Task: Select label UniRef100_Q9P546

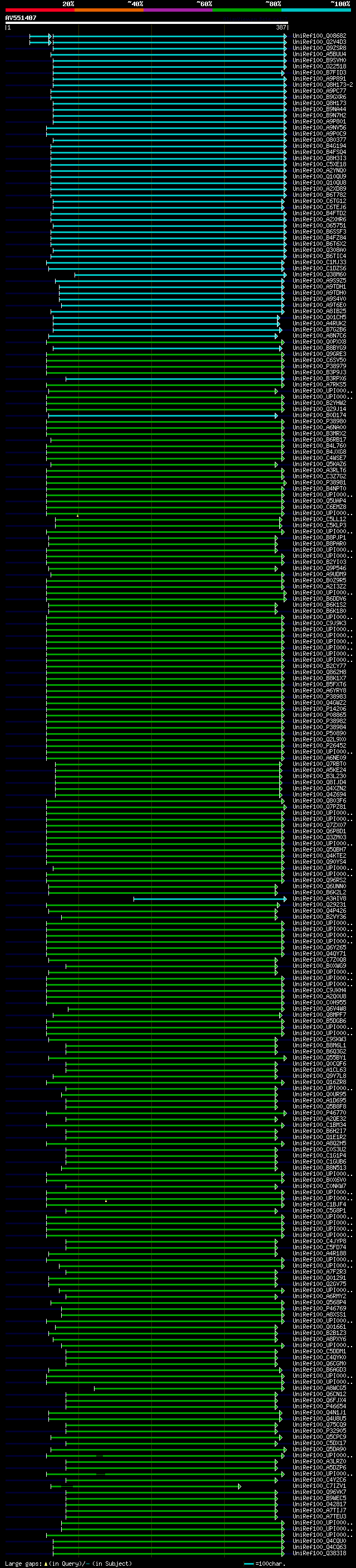Action: point(319,568)
